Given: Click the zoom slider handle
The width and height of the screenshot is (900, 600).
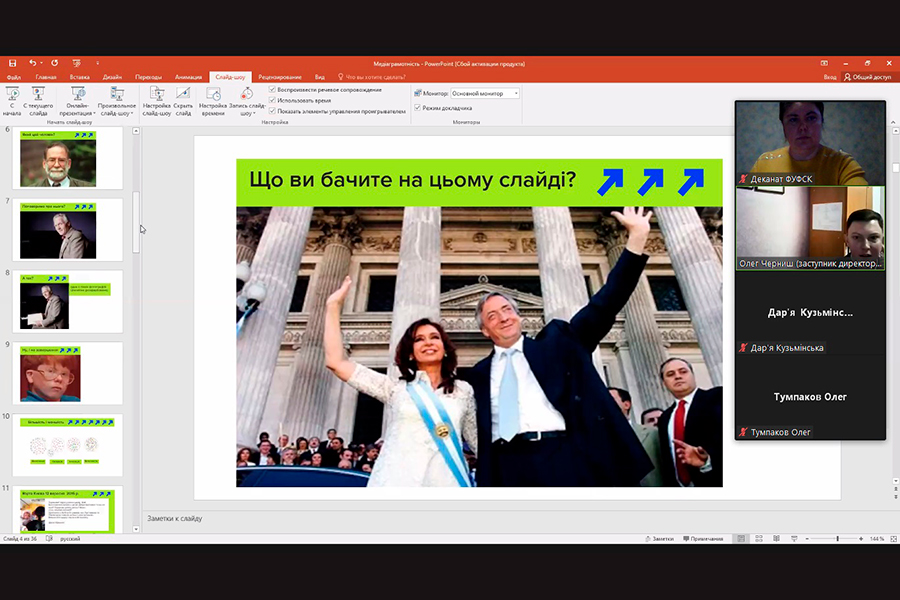Looking at the screenshot, I should click(x=837, y=539).
